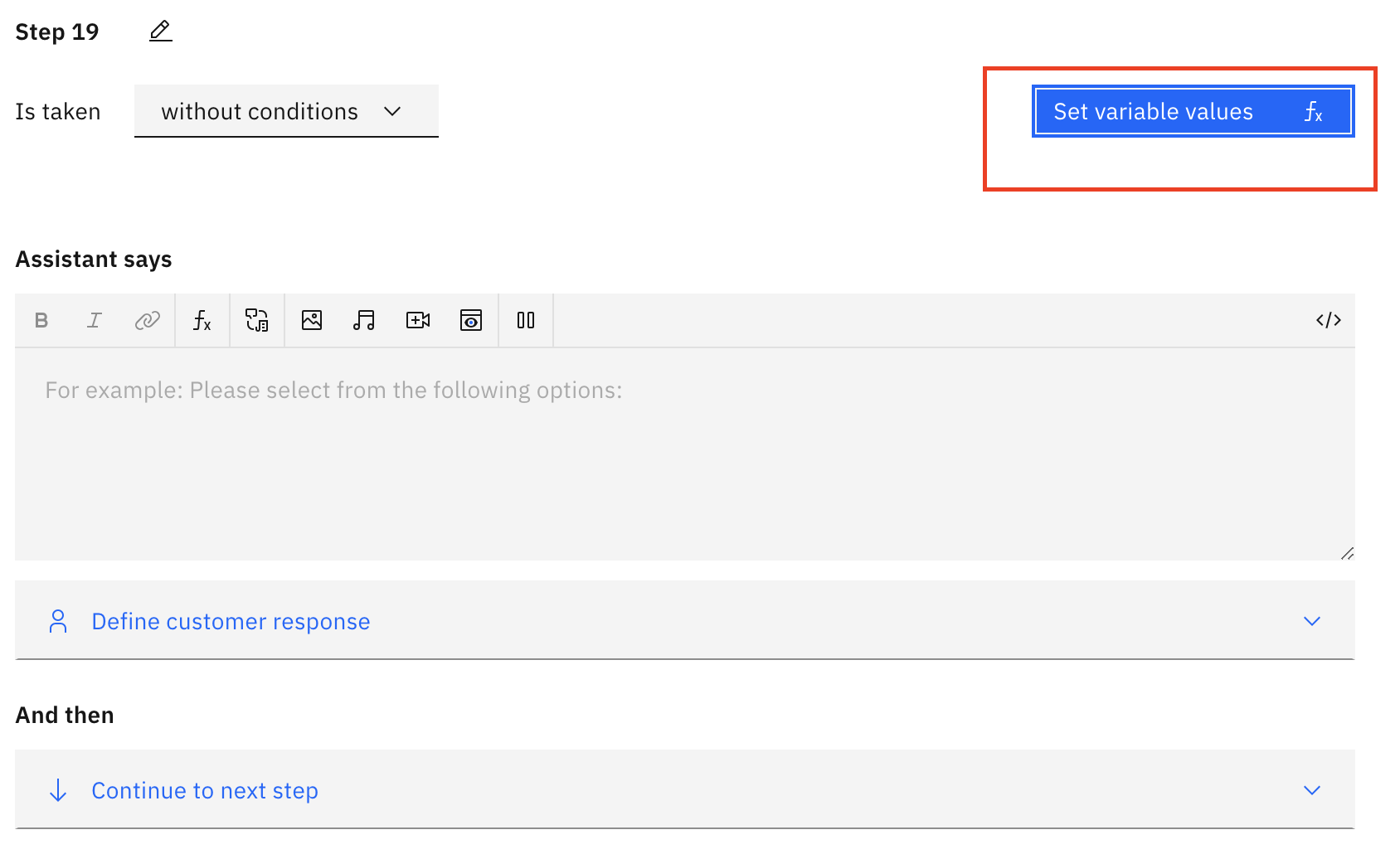The width and height of the screenshot is (1400, 859).
Task: Expand the Continue to next step chevron
Action: coord(1311,790)
